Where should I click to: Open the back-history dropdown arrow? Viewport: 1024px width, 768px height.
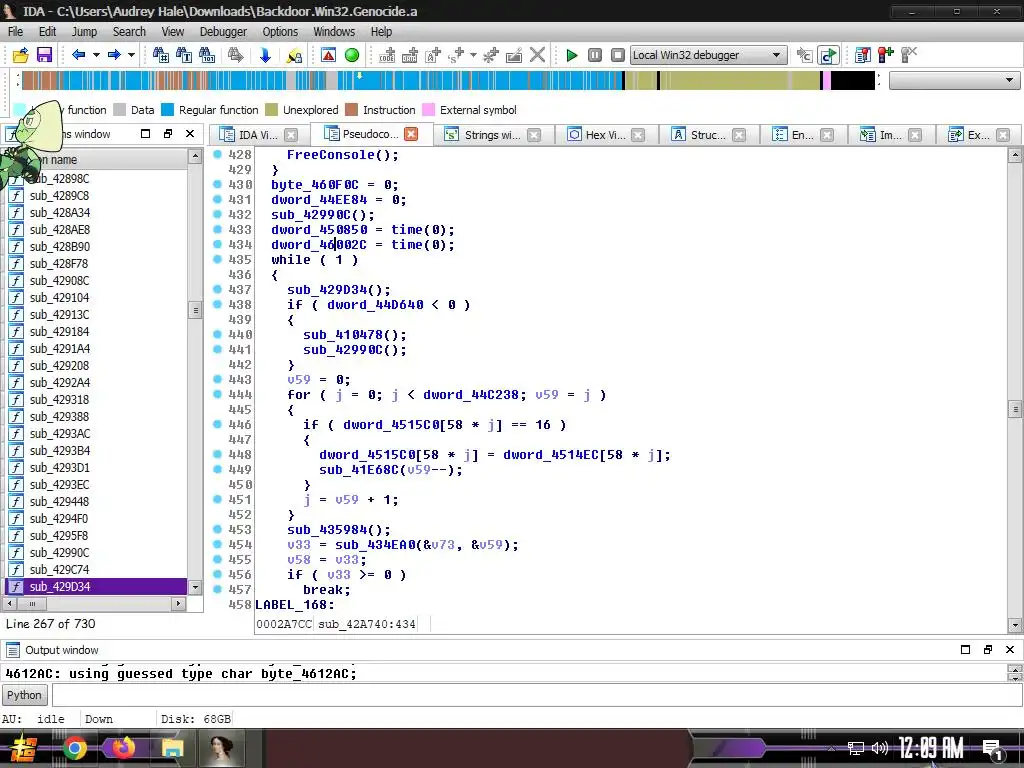96,55
